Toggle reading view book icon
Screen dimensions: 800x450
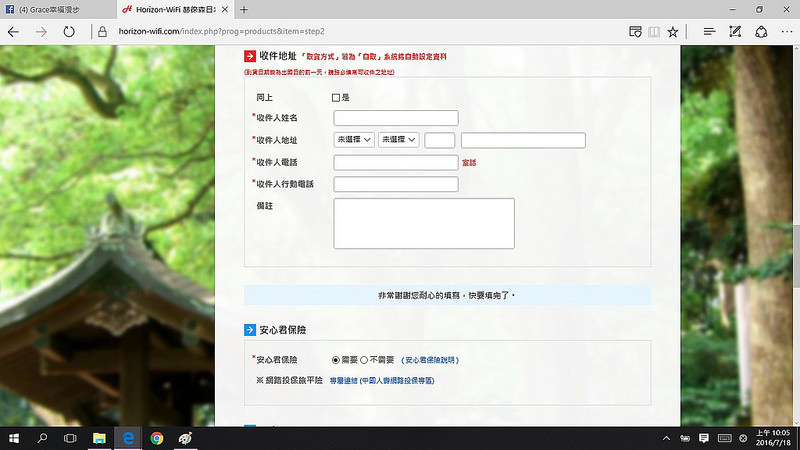click(654, 32)
